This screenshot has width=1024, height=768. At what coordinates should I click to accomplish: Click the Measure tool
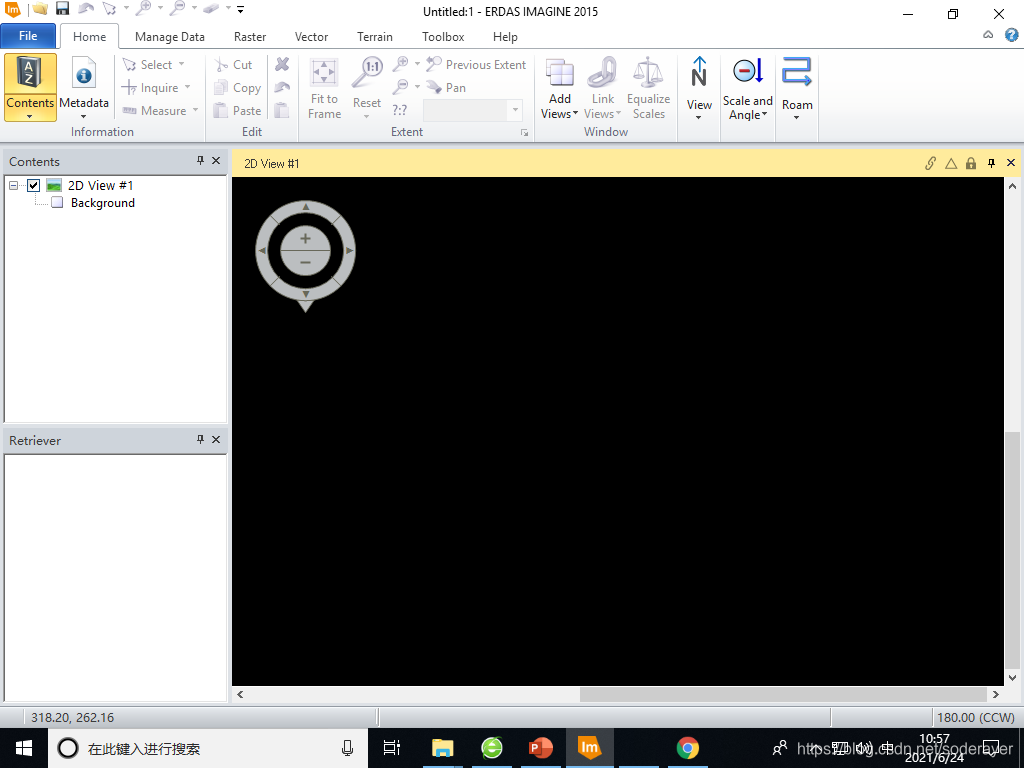154,110
